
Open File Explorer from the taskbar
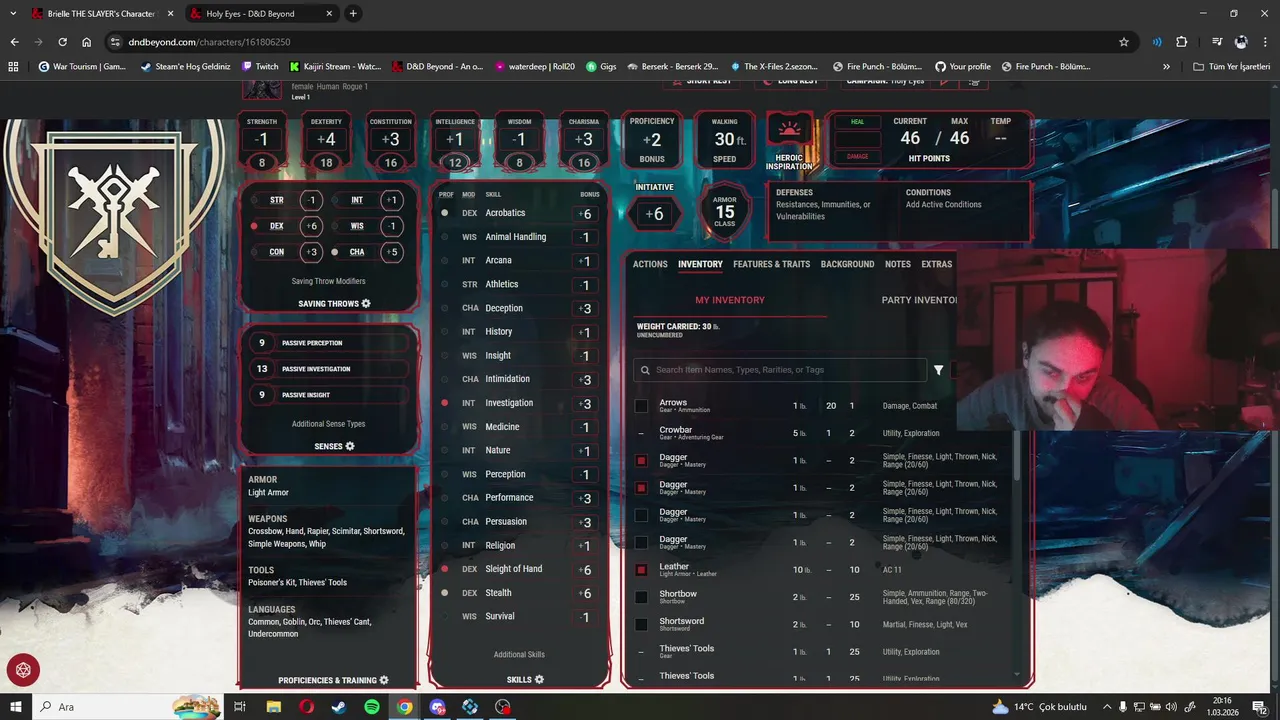point(273,707)
